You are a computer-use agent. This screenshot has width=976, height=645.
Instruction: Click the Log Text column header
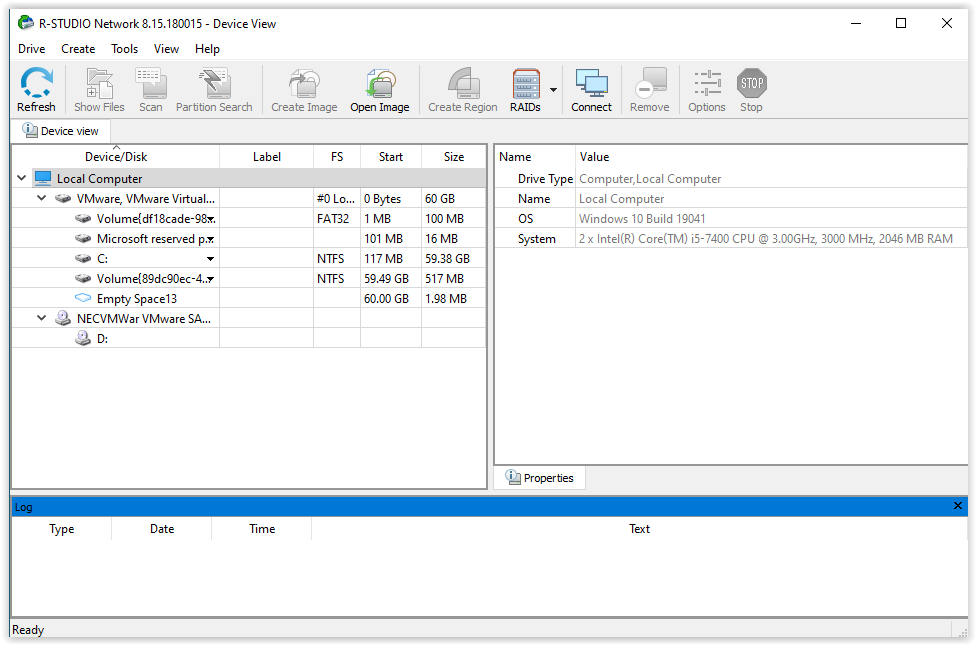click(x=639, y=529)
